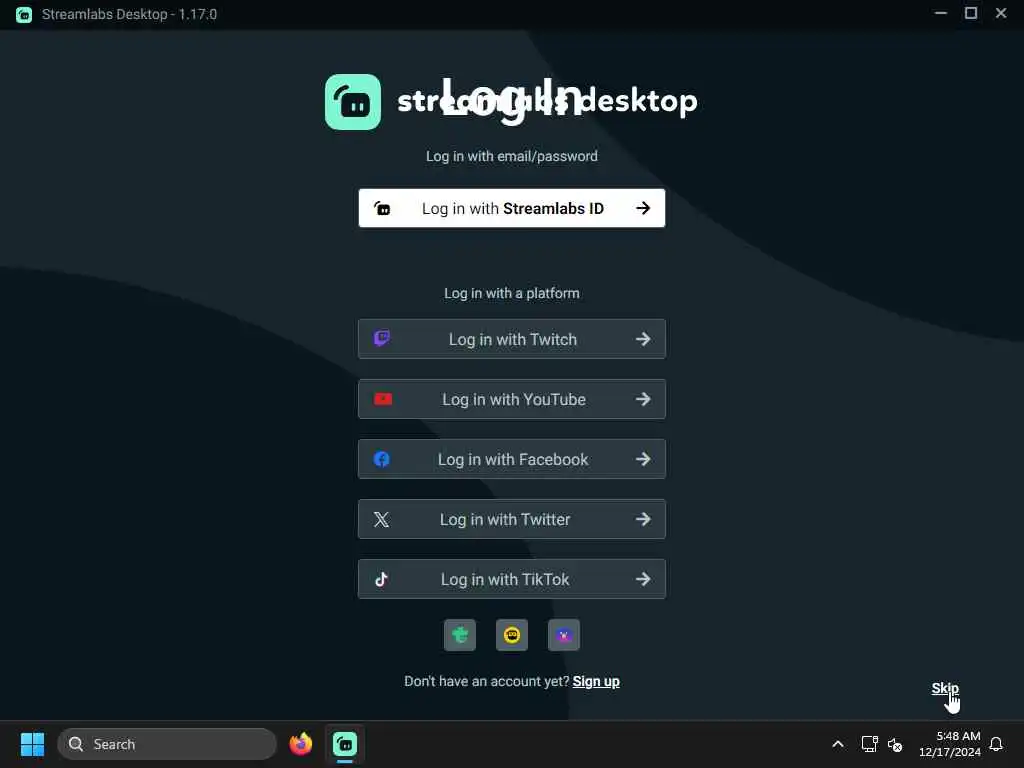Choose Log in with Twitch
1024x768 pixels.
tap(511, 339)
